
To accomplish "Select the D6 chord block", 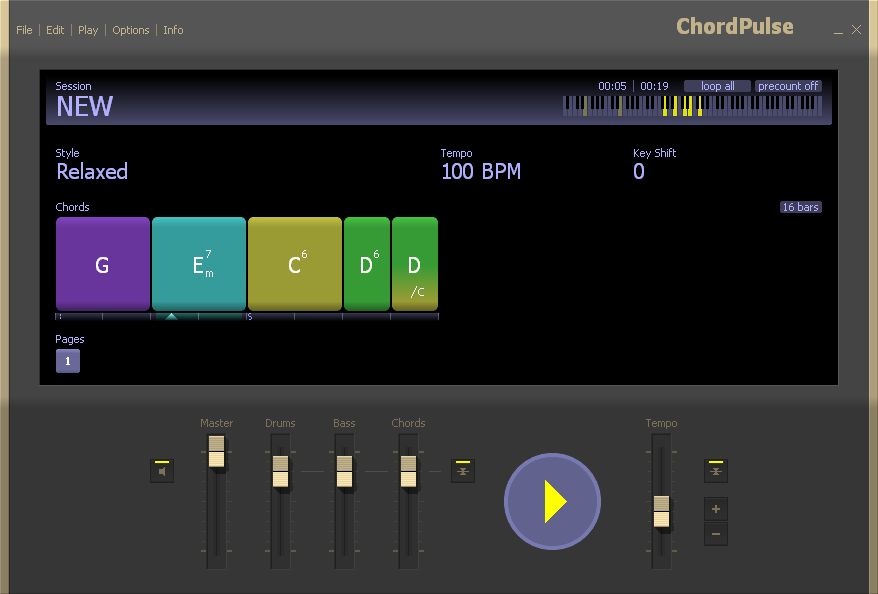I will pos(367,264).
